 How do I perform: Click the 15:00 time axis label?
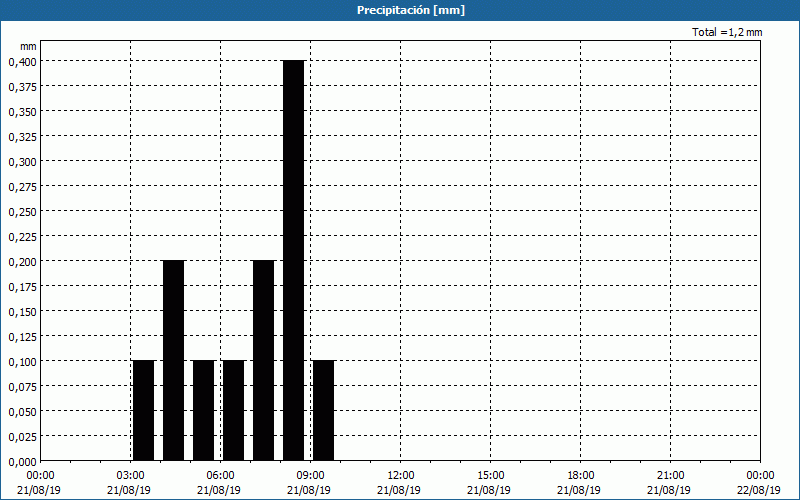click(490, 476)
